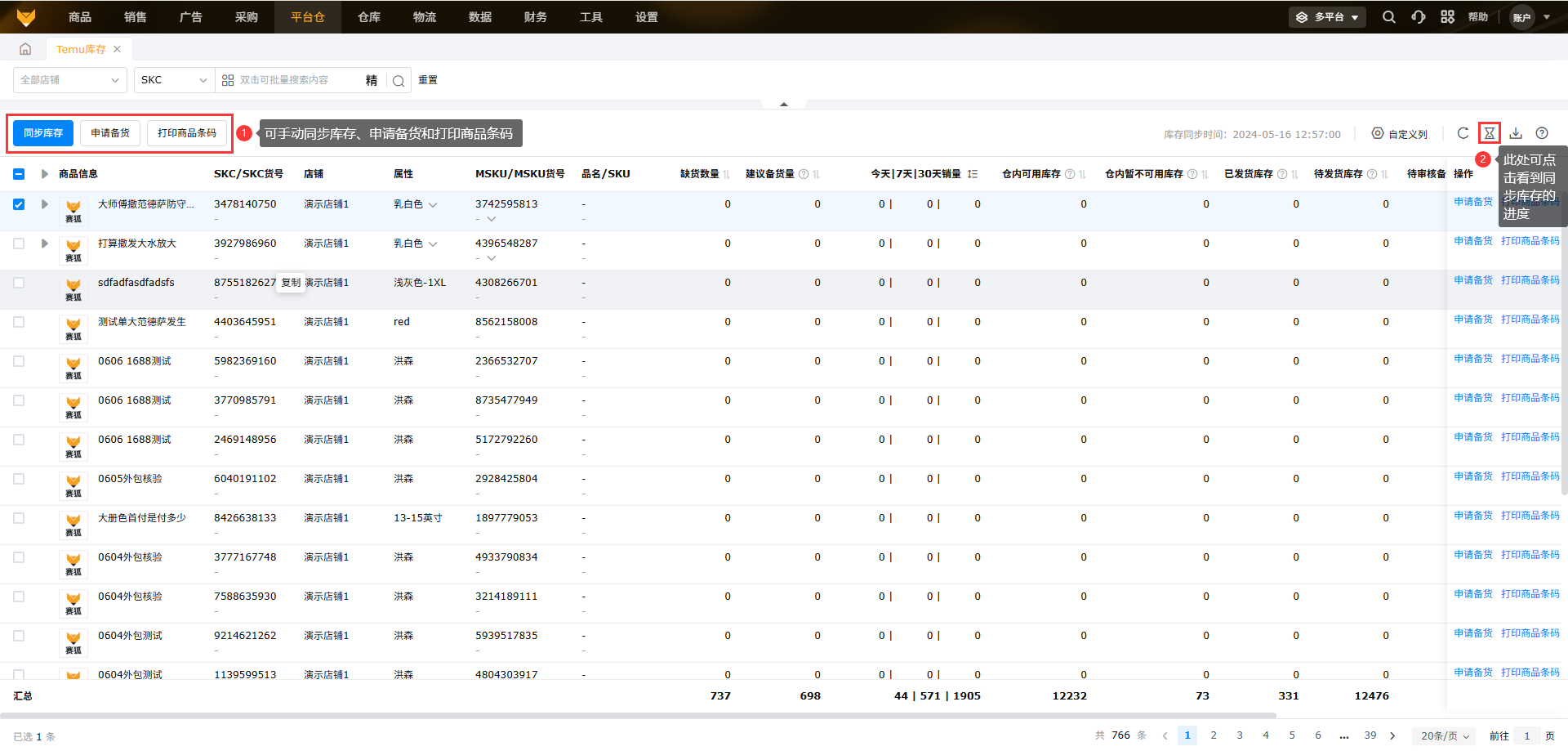Click the search magnifier in top bar
The image size is (1568, 751).
point(1388,17)
